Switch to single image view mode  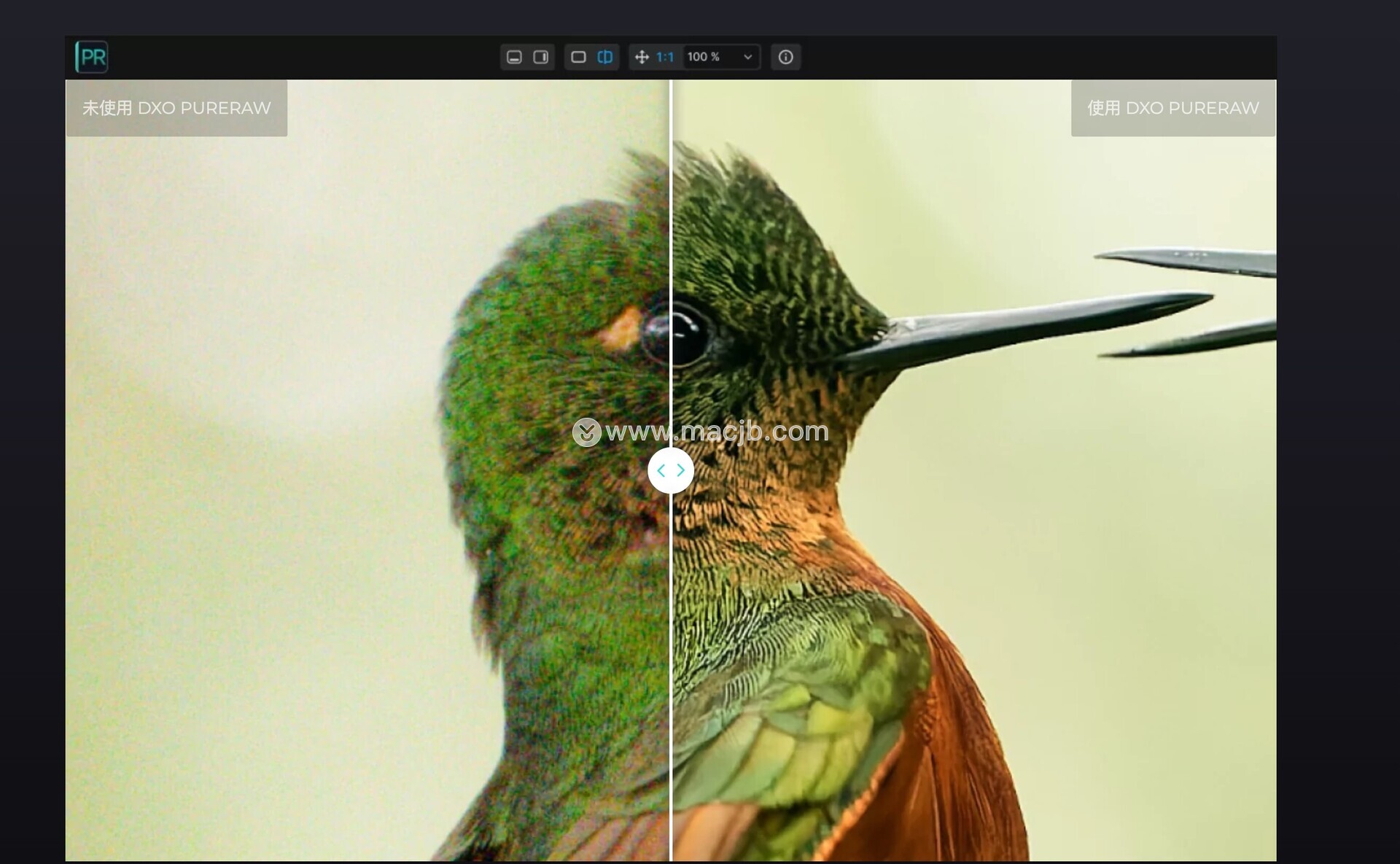point(578,57)
